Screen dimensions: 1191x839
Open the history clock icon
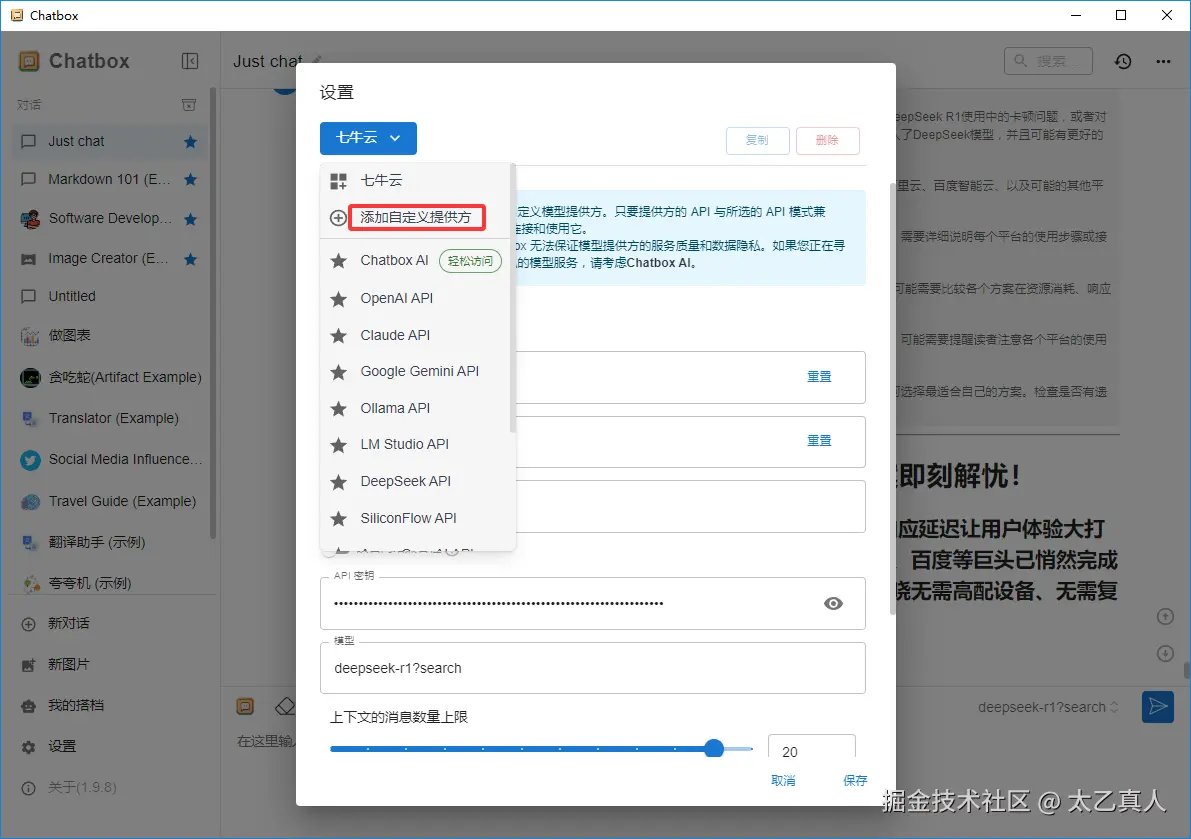[x=1123, y=62]
